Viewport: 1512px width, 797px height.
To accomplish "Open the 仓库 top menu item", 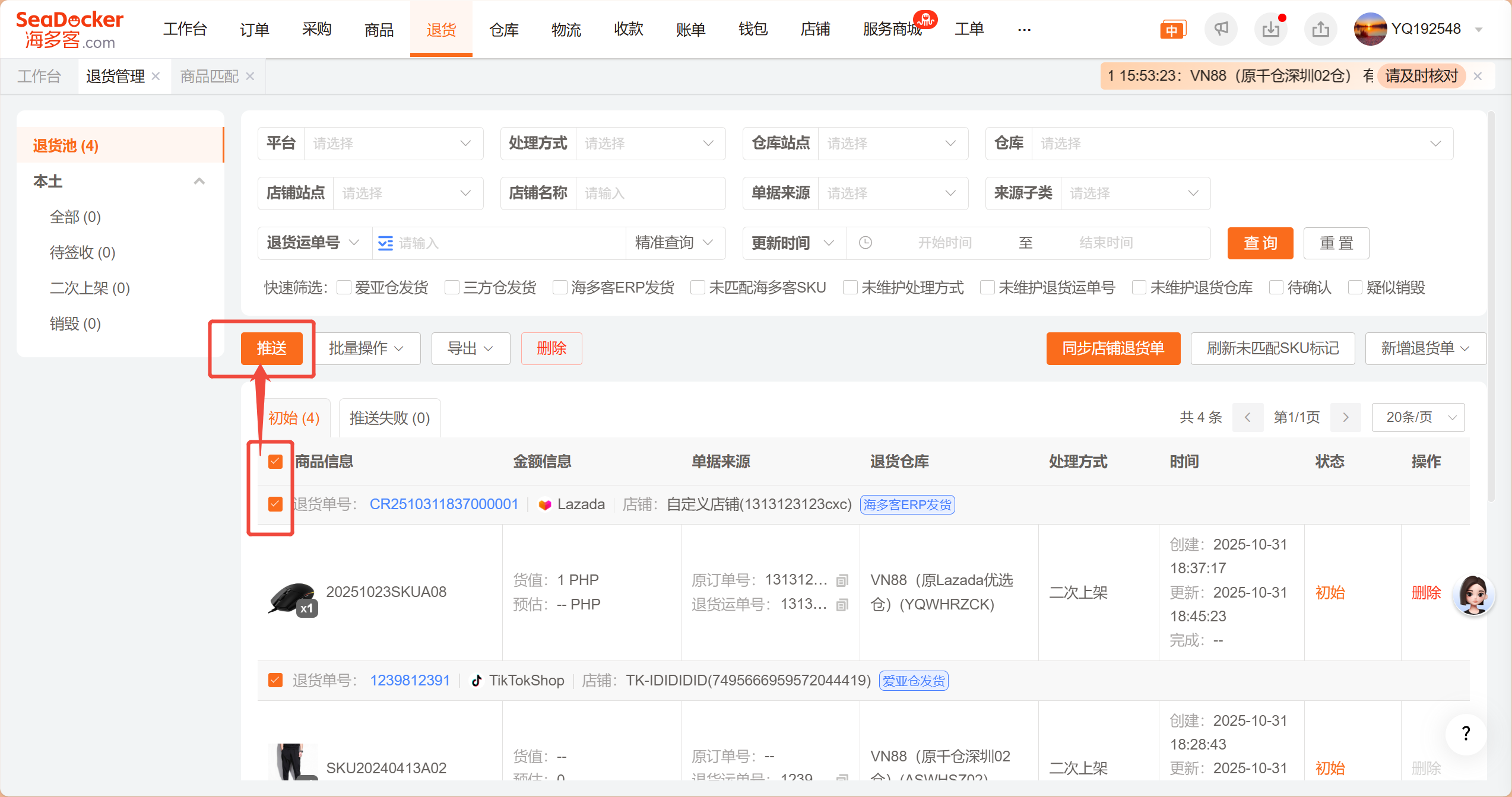I will point(503,29).
